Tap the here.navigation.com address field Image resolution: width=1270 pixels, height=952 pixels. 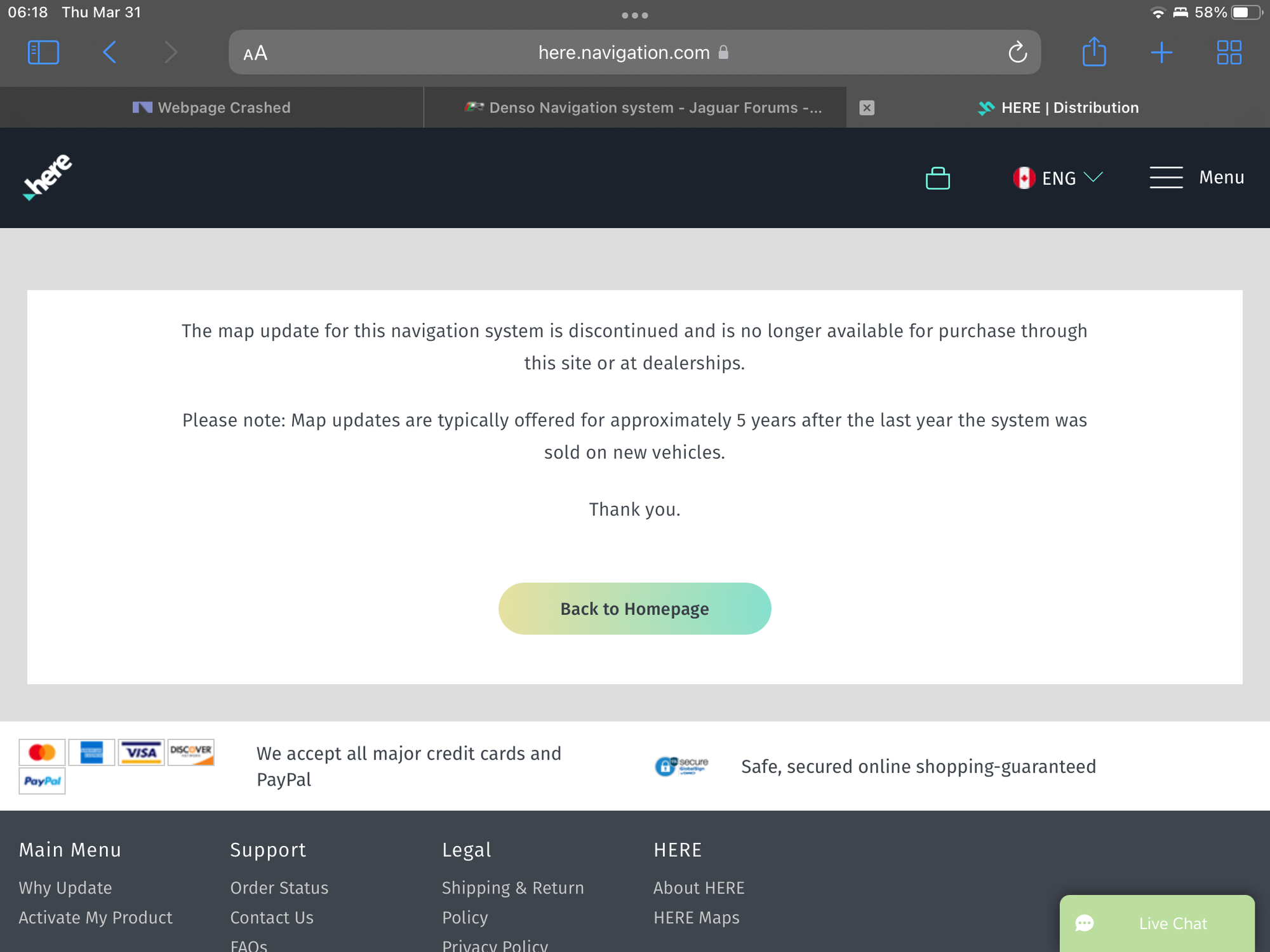[x=624, y=53]
